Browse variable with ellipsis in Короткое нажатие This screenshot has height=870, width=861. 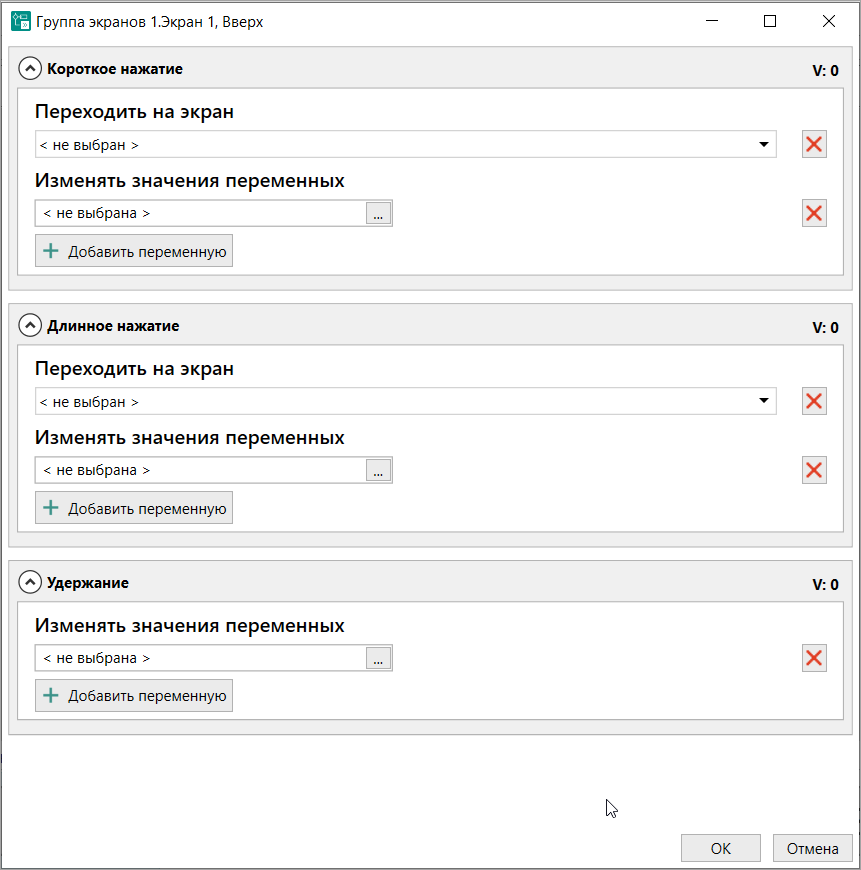click(378, 213)
